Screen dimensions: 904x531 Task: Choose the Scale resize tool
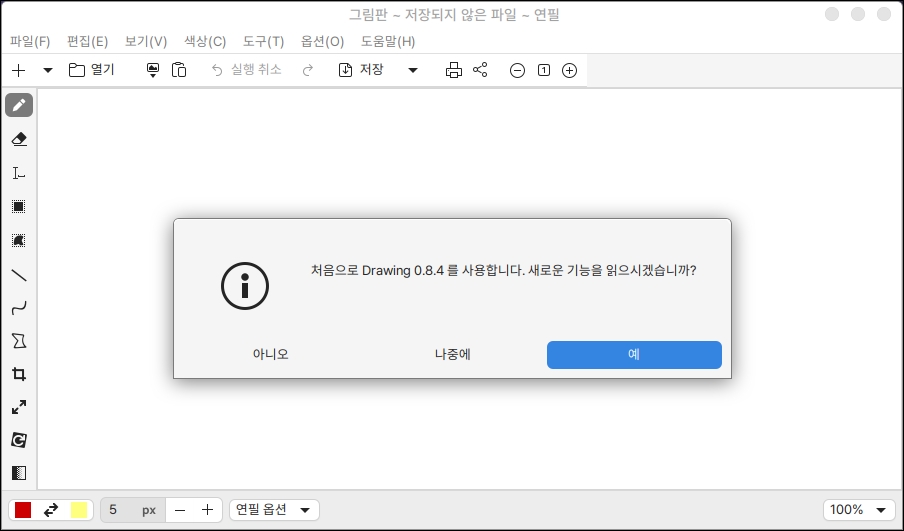click(19, 407)
